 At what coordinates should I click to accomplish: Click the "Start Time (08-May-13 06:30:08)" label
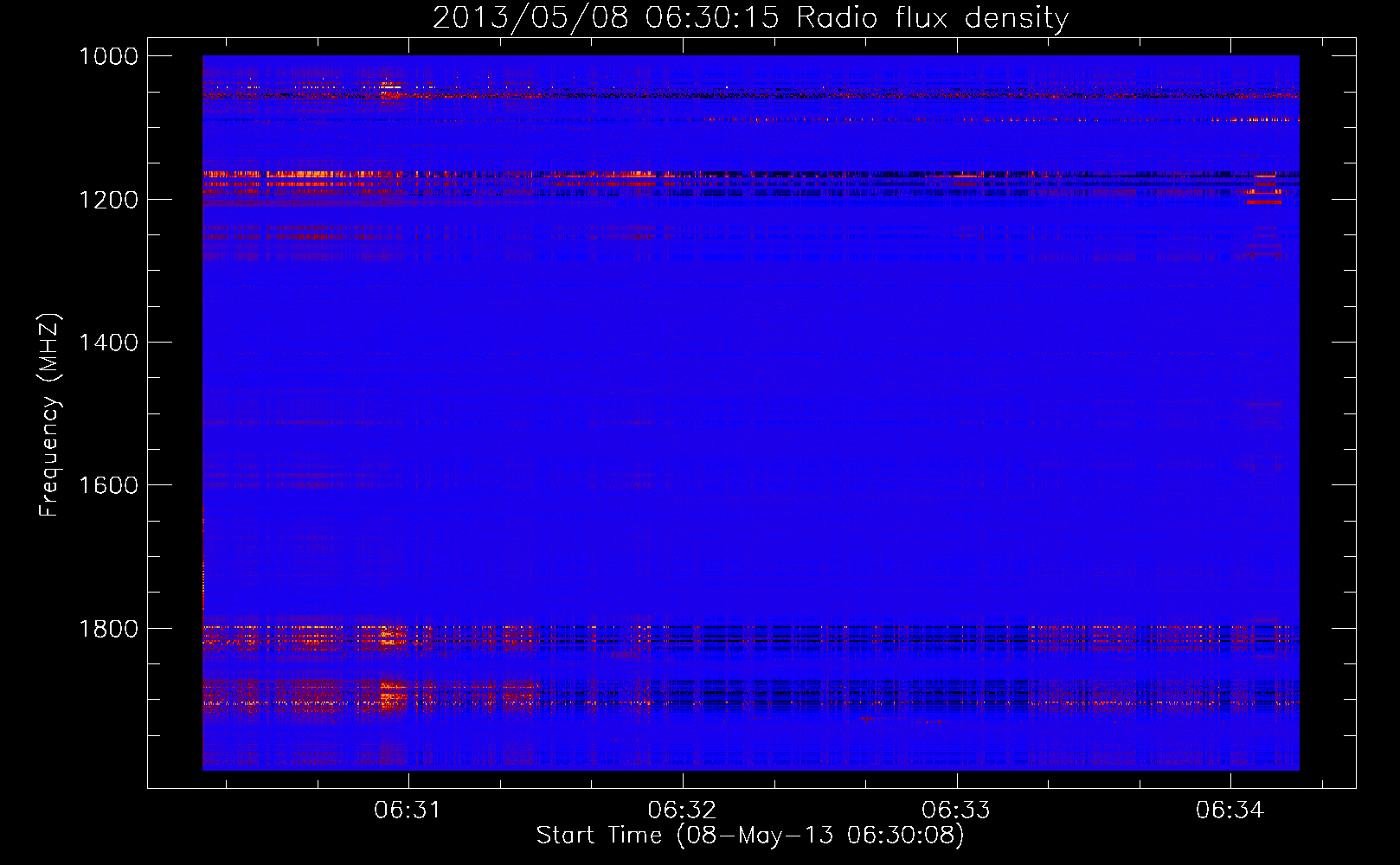[750, 836]
